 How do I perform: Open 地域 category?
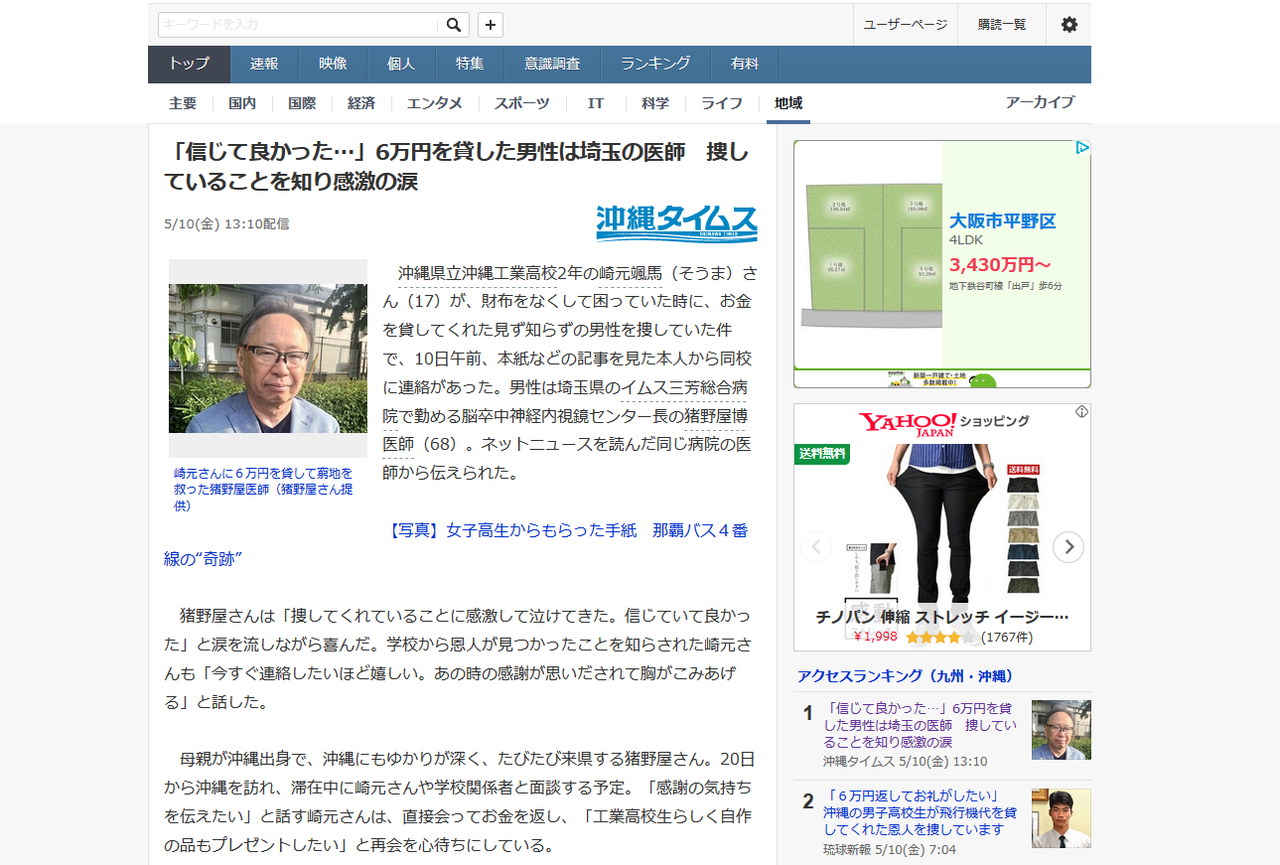[788, 103]
